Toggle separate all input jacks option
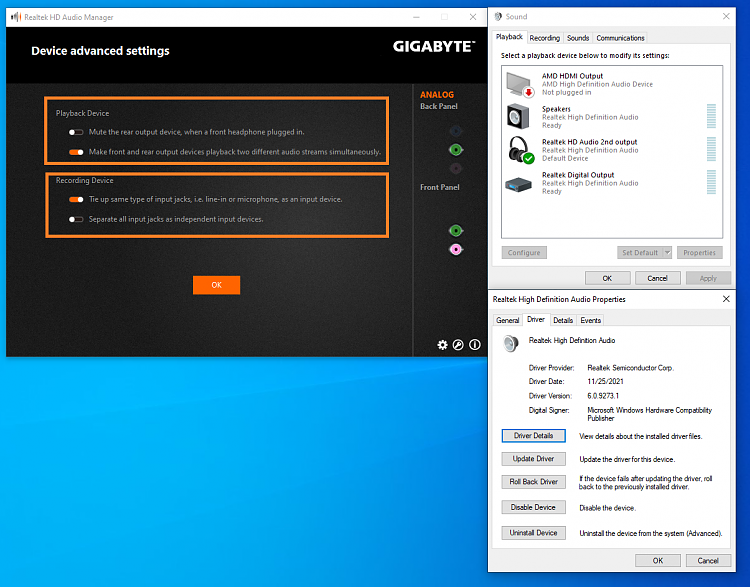This screenshot has width=750, height=587. click(76, 220)
